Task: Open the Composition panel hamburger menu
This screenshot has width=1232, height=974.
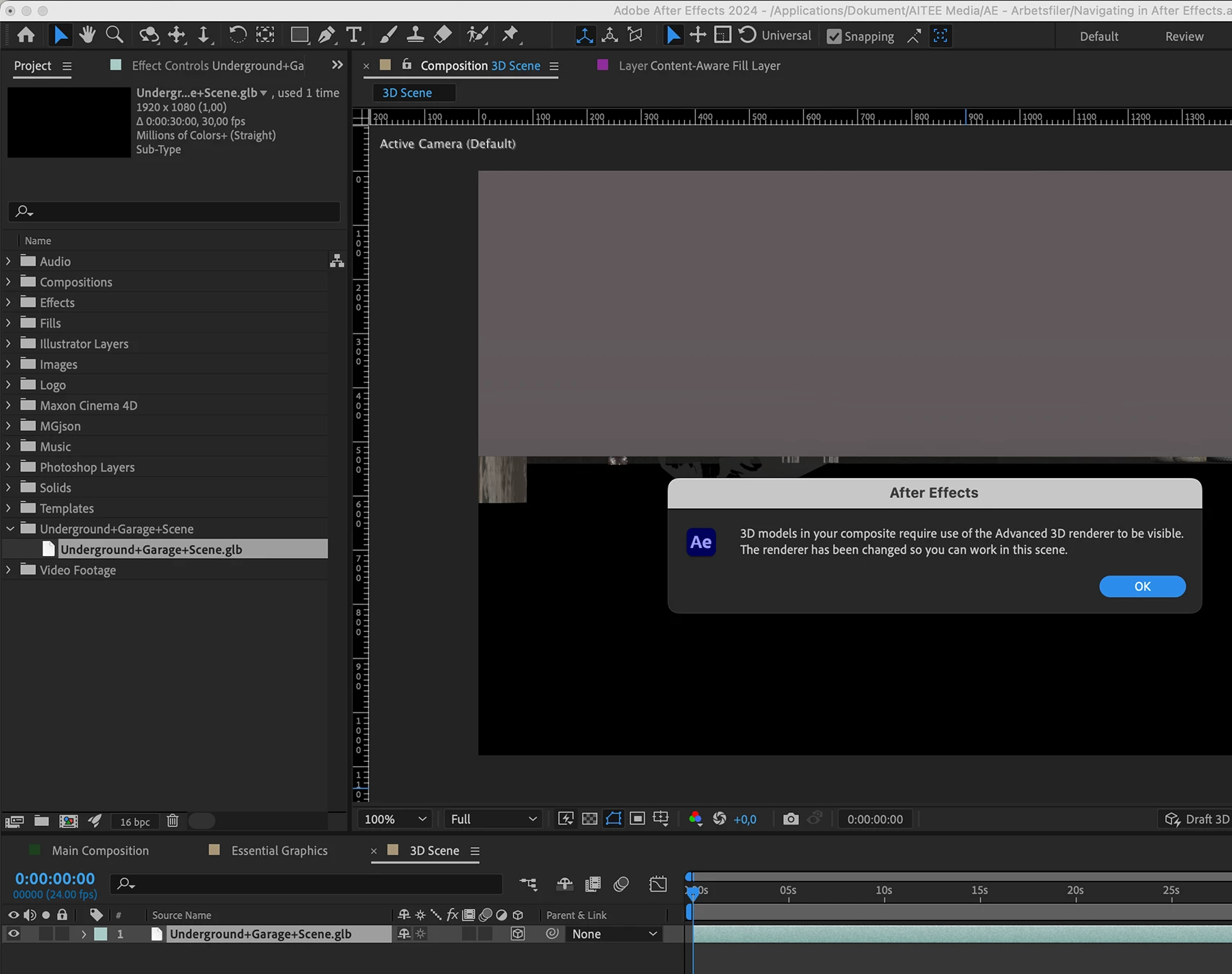Action: point(554,66)
